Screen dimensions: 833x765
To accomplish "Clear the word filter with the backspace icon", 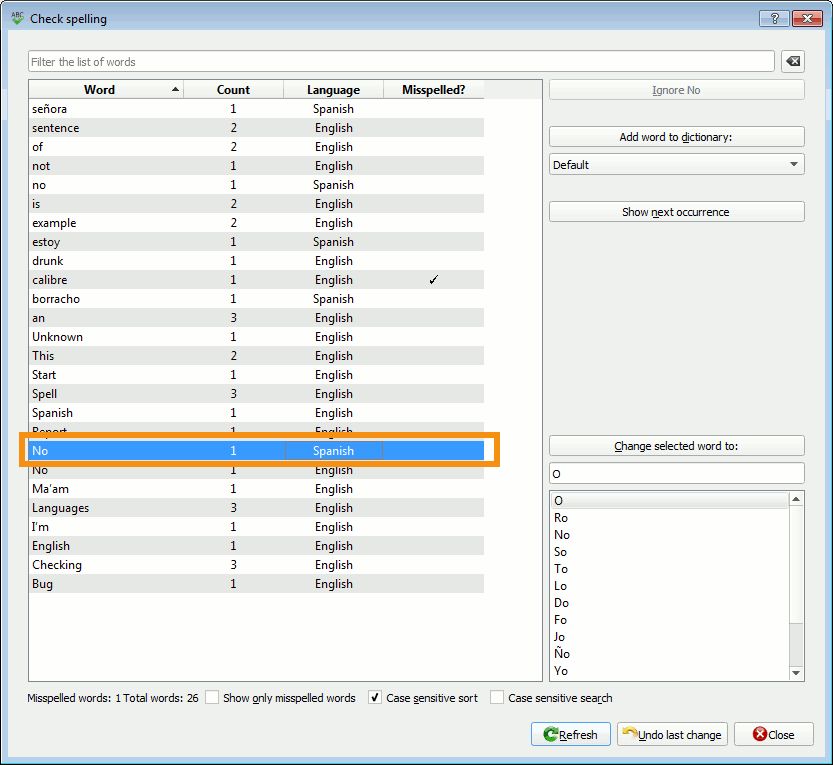I will [793, 62].
